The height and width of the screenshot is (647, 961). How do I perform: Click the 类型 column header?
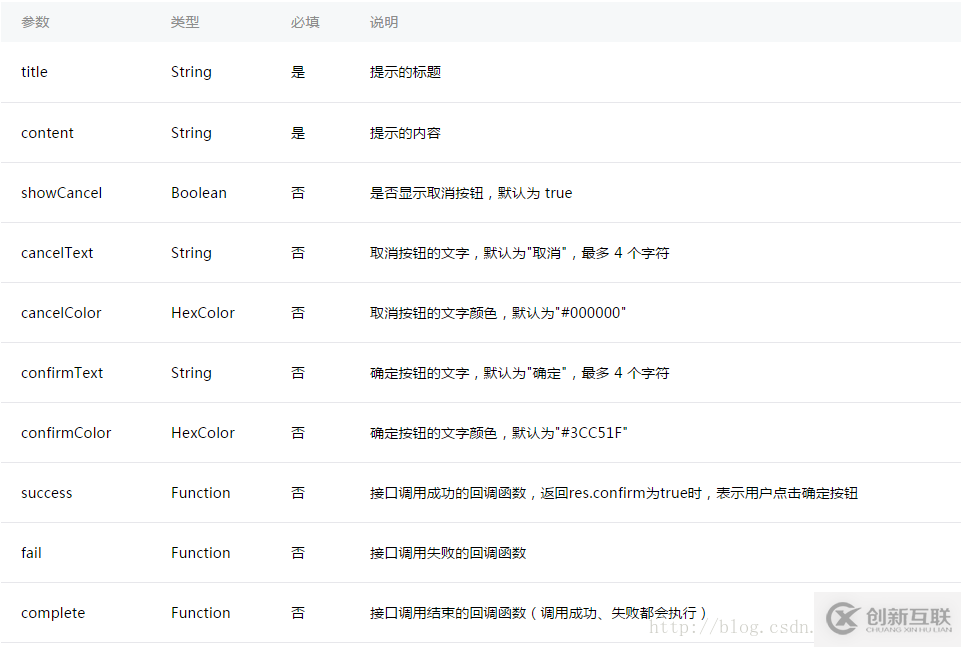(x=186, y=21)
